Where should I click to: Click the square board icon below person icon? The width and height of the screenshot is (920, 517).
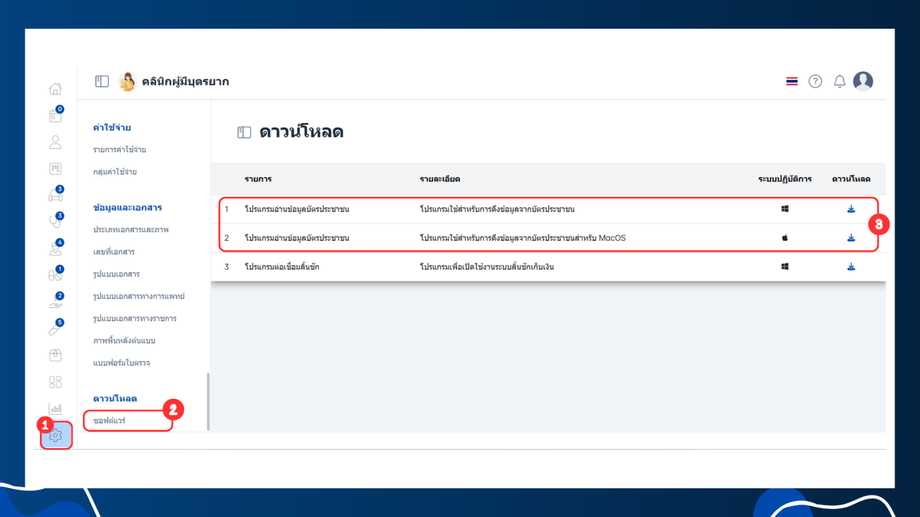tap(55, 169)
